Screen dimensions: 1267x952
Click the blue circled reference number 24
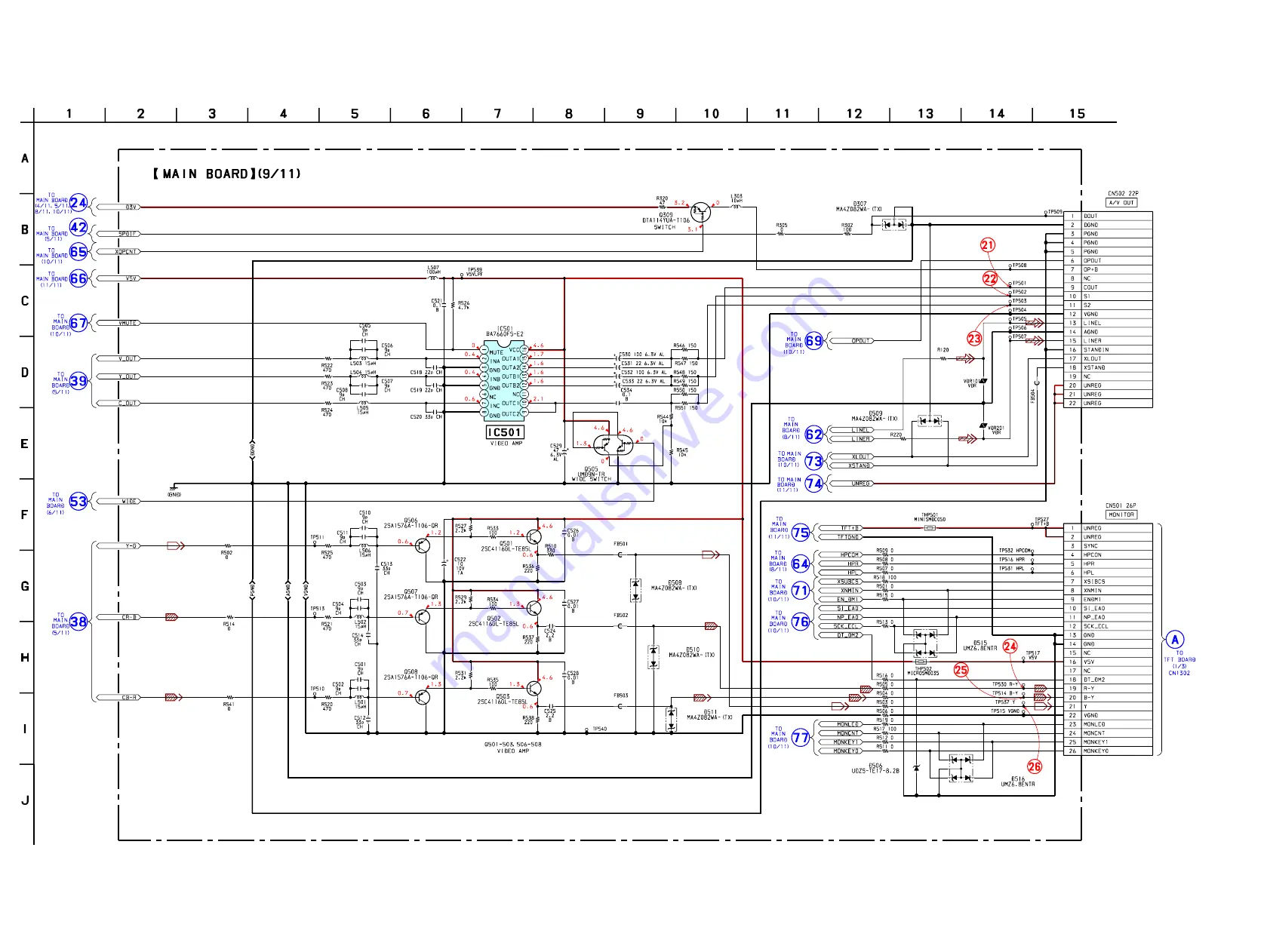(78, 203)
